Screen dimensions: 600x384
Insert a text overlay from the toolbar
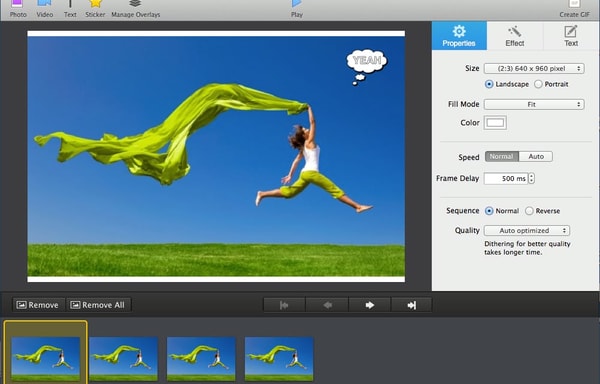tap(70, 9)
